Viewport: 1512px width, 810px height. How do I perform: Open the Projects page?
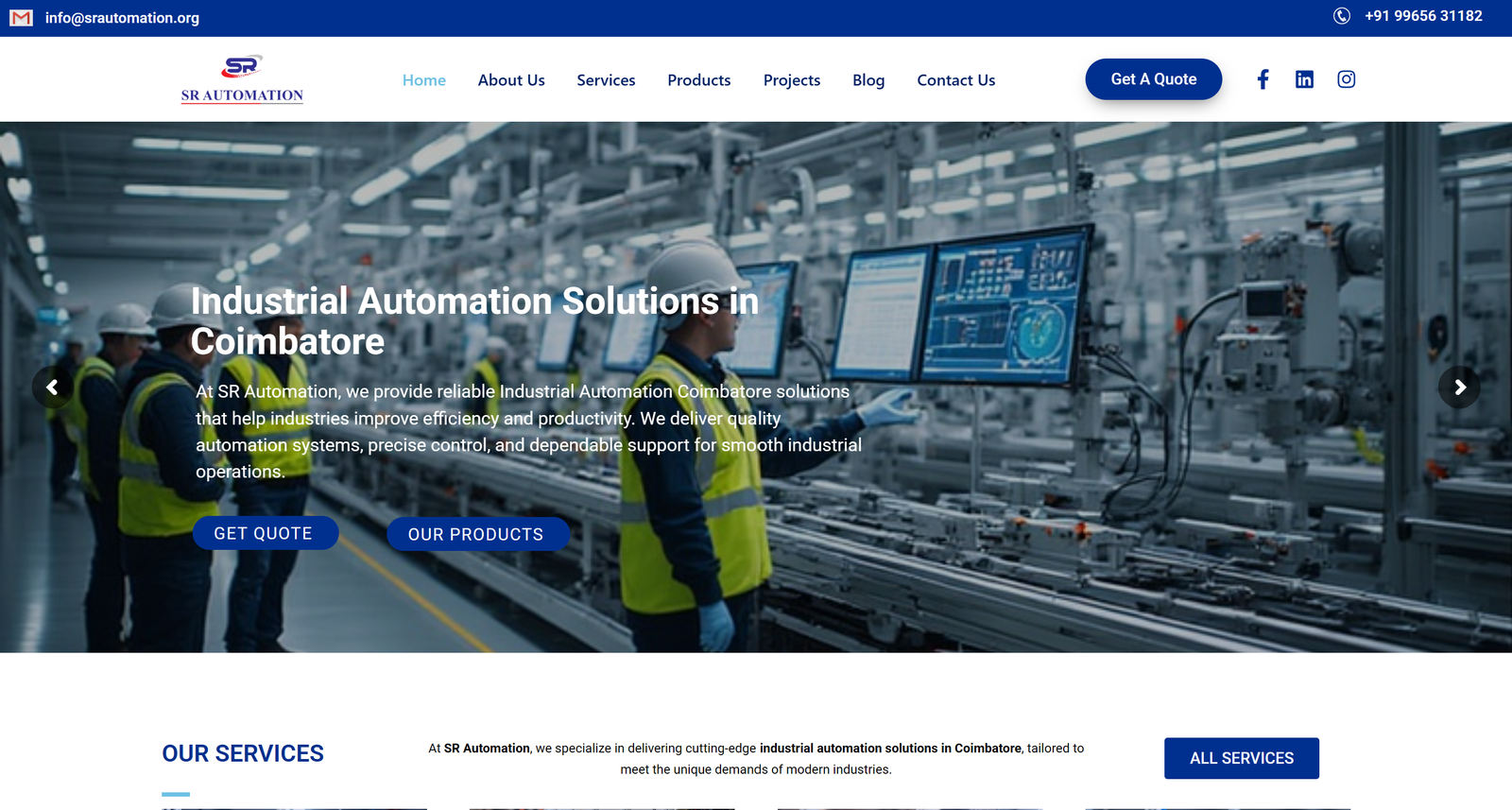[x=792, y=80]
